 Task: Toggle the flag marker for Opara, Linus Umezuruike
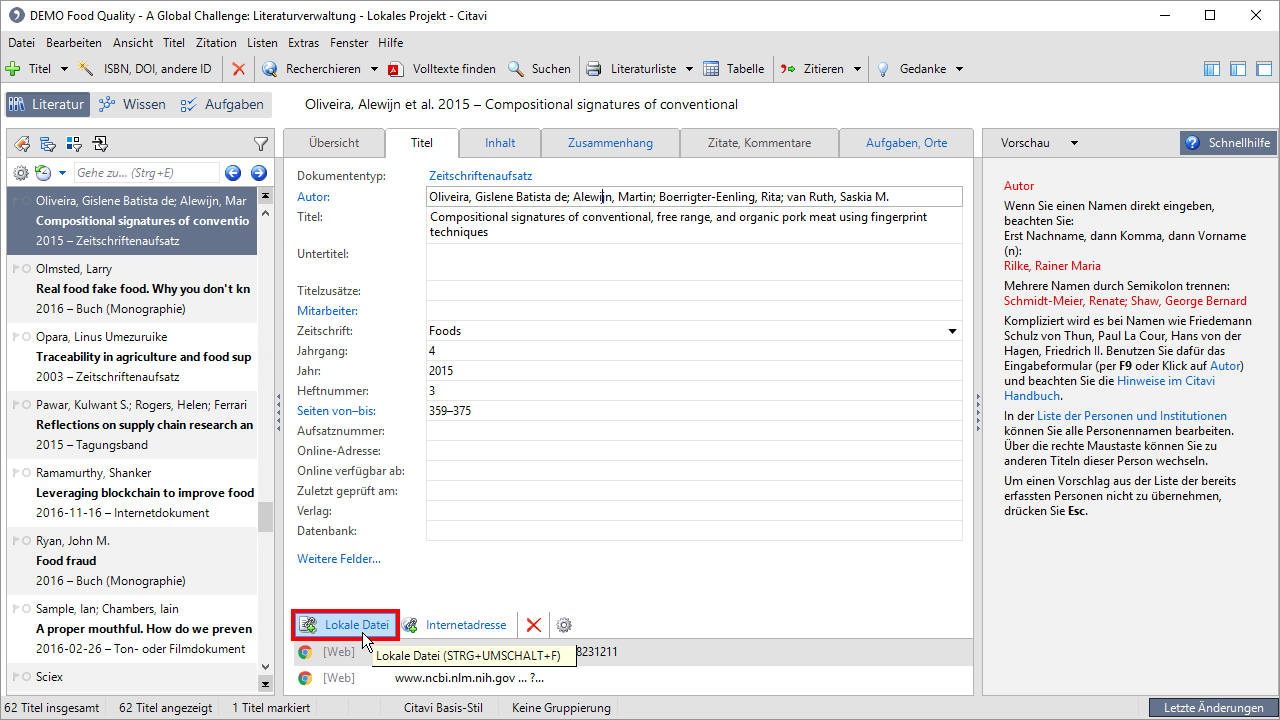tap(15, 337)
